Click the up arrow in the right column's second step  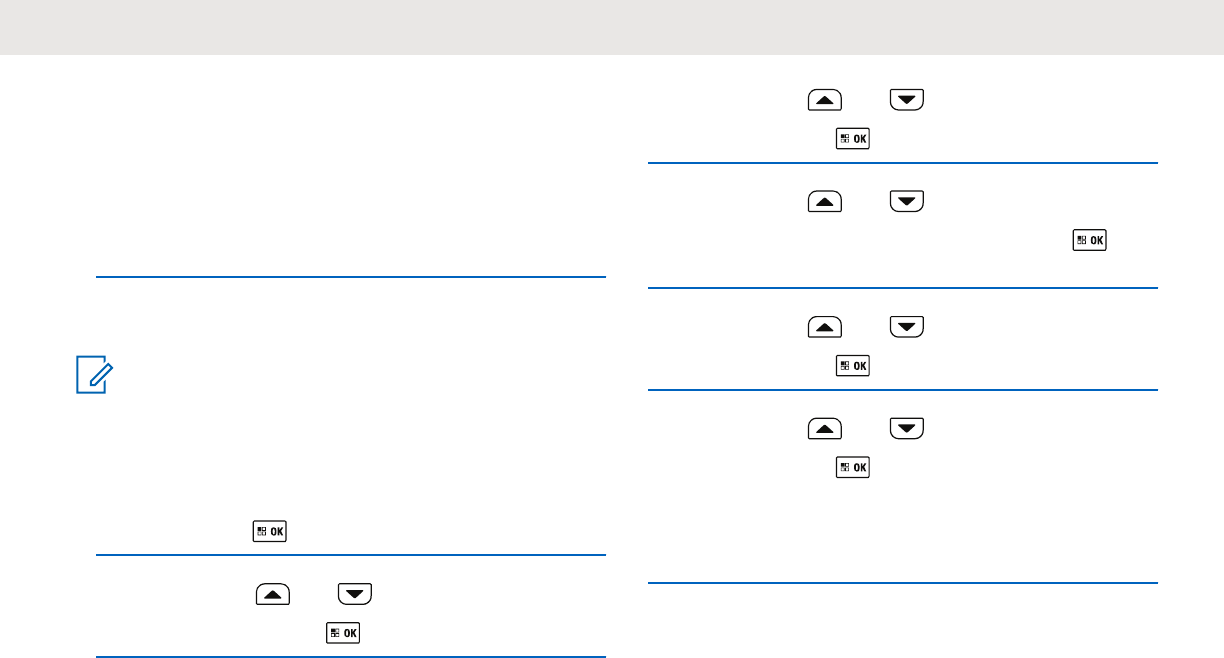click(825, 203)
